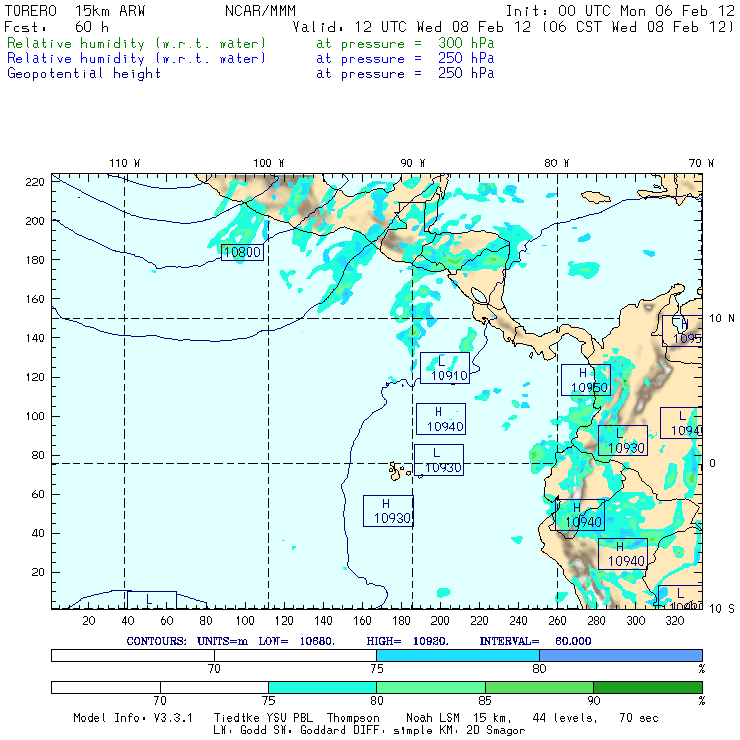Click the 'HIGH= 10920.' contour value

coord(407,641)
